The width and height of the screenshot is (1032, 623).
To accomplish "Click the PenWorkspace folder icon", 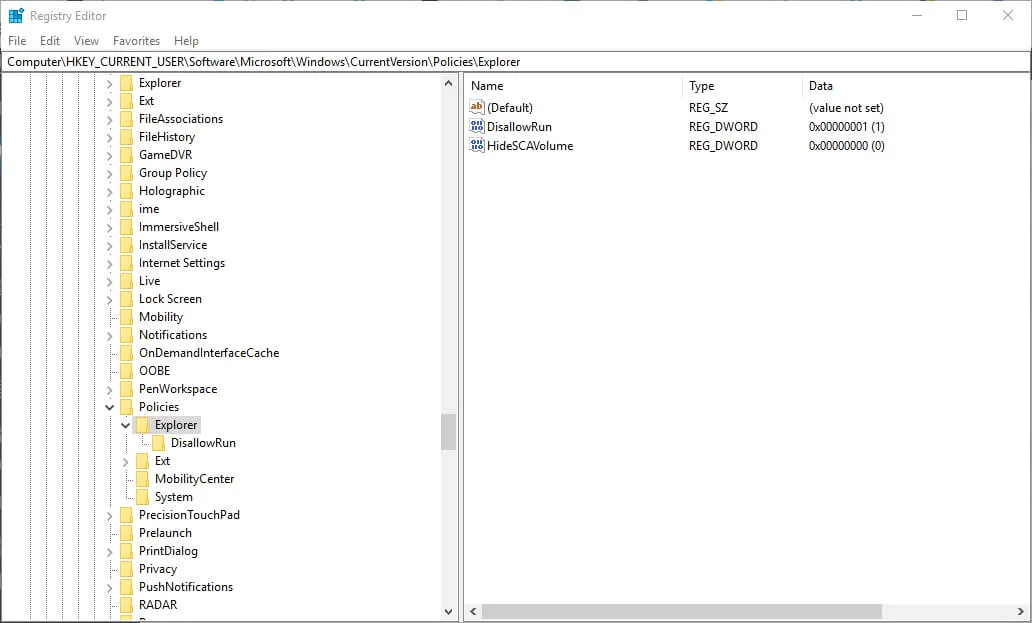I will pyautogui.click(x=126, y=389).
